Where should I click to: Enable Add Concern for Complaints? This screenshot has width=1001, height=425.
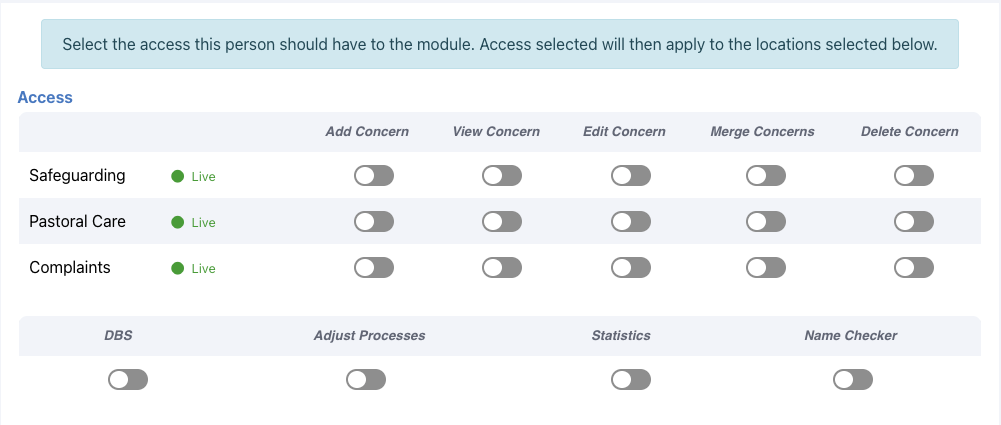(x=374, y=267)
